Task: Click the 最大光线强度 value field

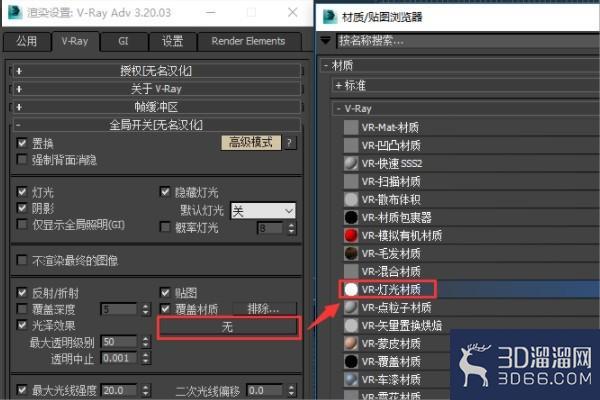Action: point(119,390)
